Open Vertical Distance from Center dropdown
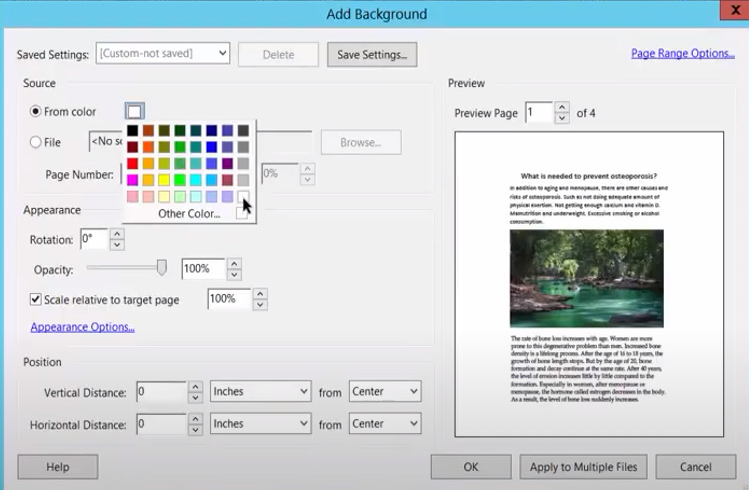Screen dimensions: 749x490 385,391
